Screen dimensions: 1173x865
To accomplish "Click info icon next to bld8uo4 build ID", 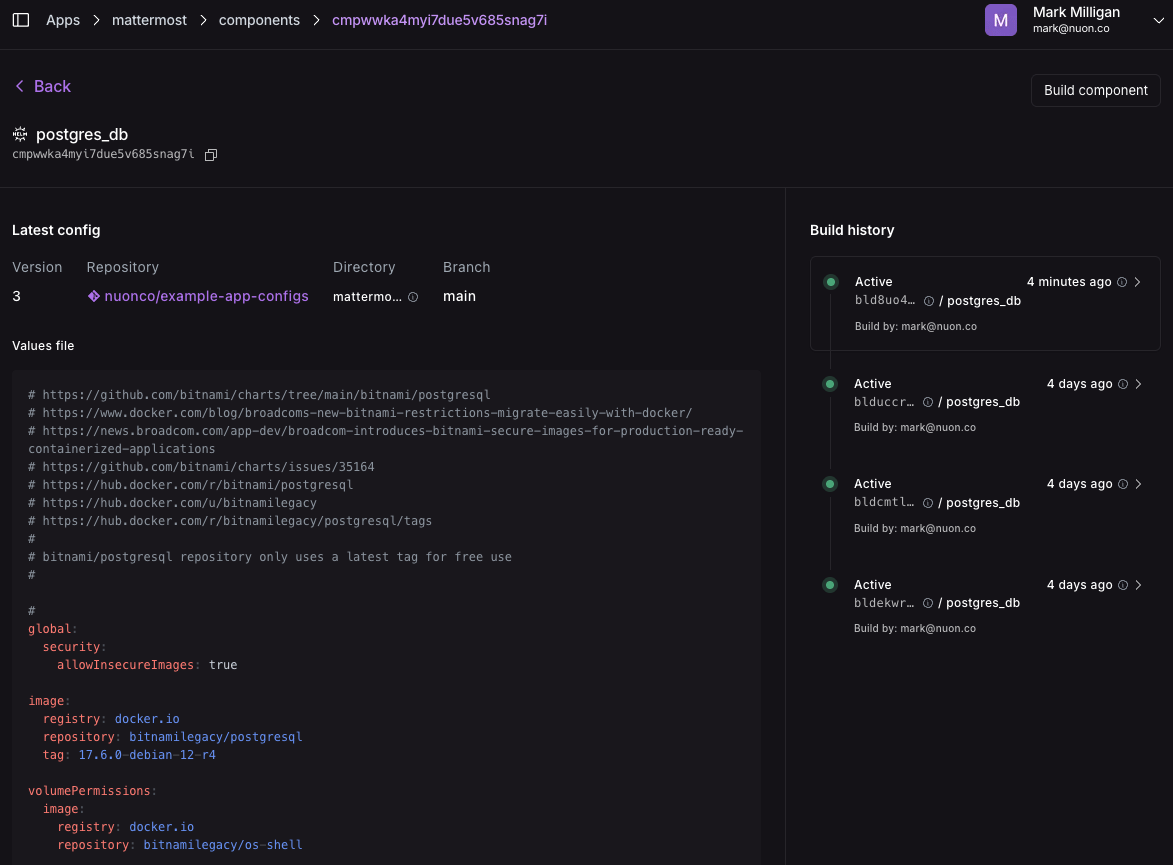I will tap(928, 301).
